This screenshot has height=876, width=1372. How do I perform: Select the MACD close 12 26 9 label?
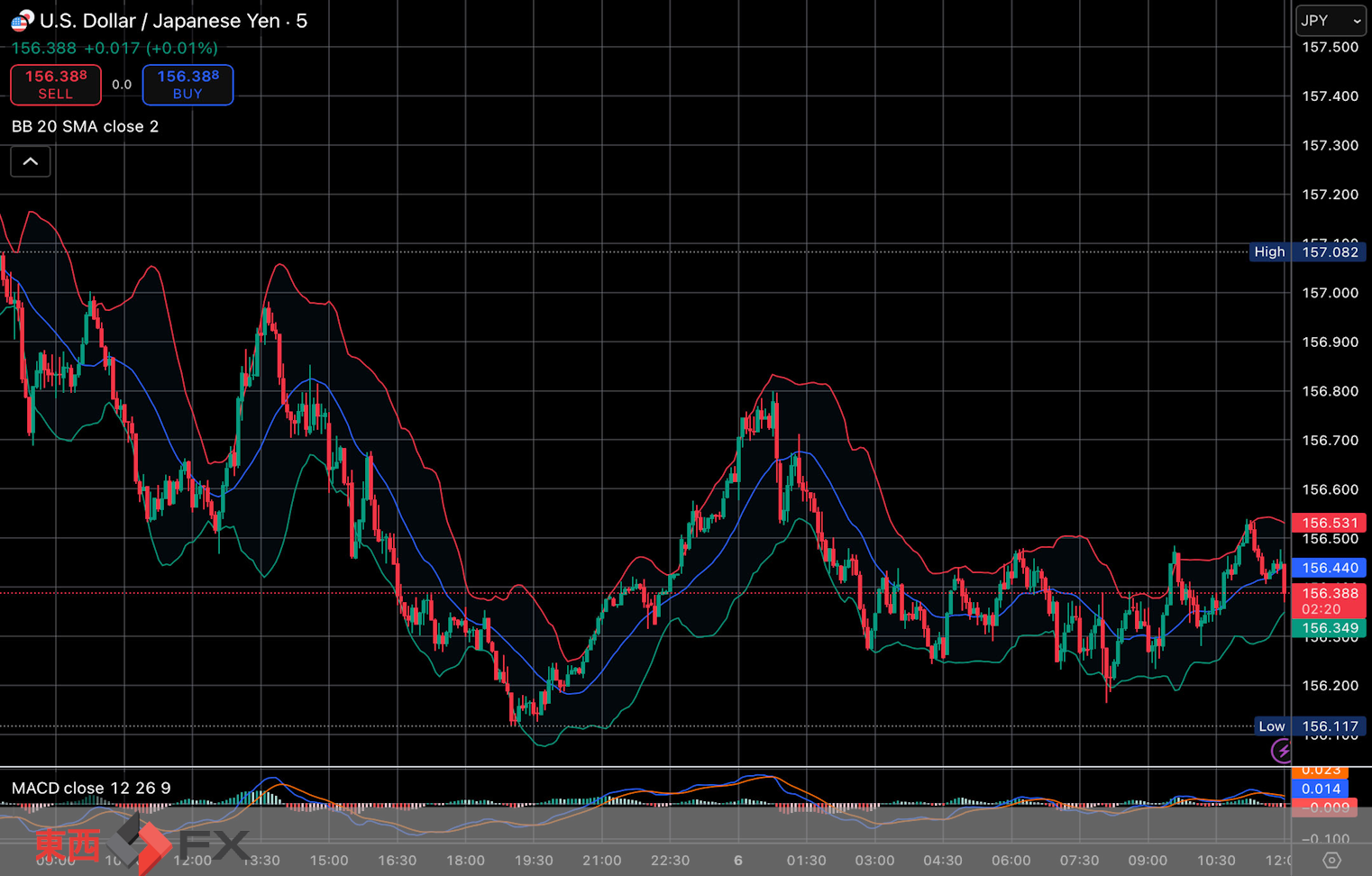pyautogui.click(x=91, y=788)
